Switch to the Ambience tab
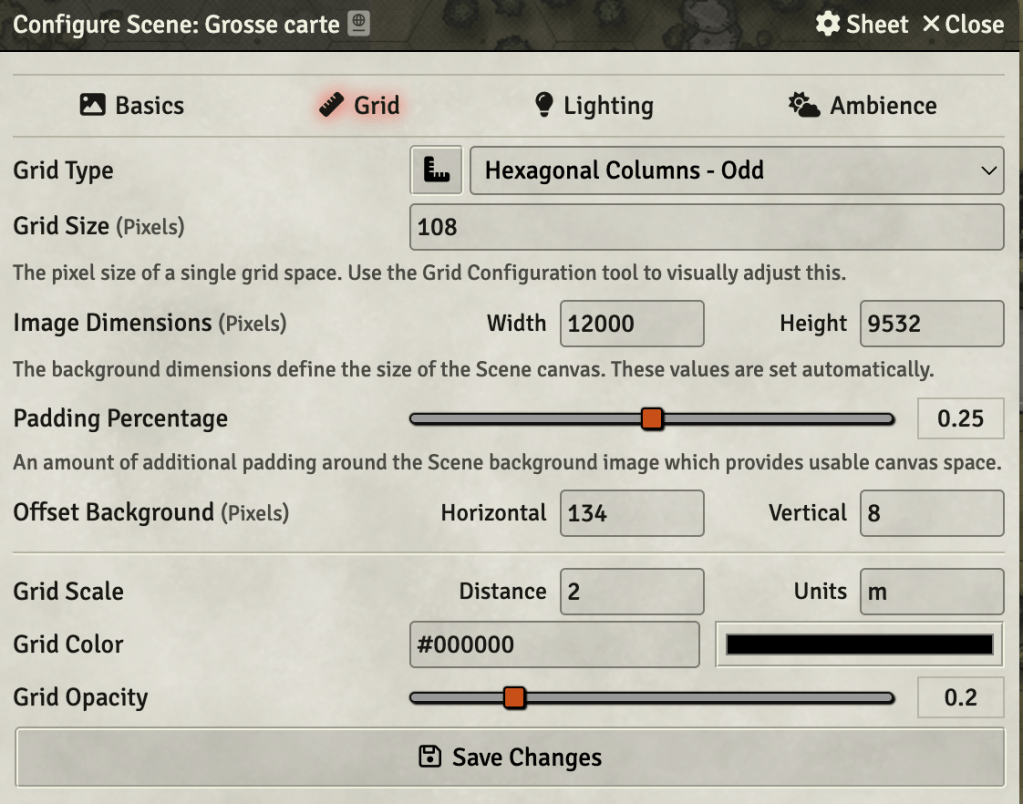Image resolution: width=1023 pixels, height=804 pixels. 863,105
